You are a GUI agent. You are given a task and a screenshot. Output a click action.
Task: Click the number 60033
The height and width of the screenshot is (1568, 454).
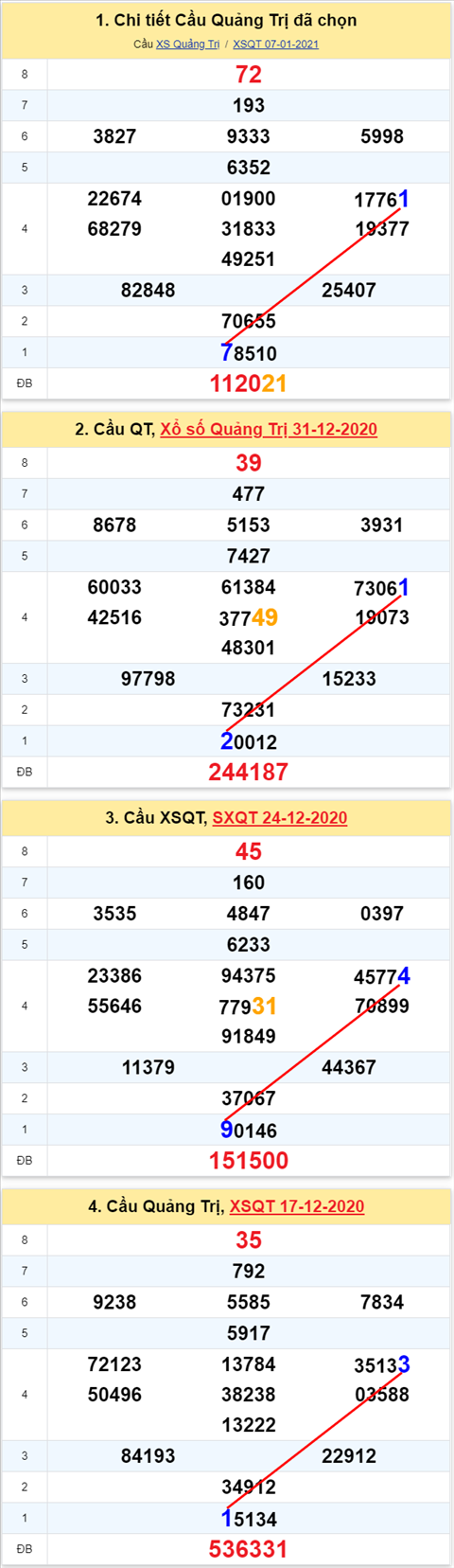(114, 586)
